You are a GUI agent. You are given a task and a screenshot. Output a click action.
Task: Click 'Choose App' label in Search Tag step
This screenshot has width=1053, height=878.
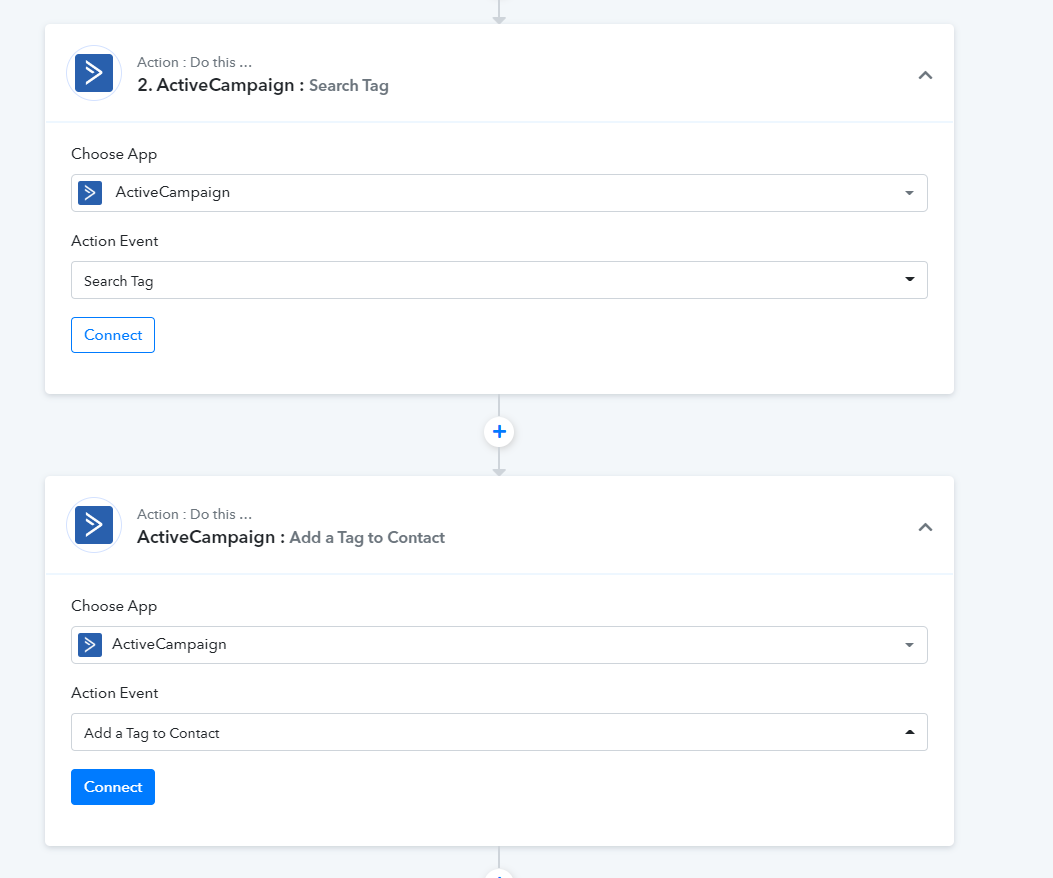pos(114,154)
